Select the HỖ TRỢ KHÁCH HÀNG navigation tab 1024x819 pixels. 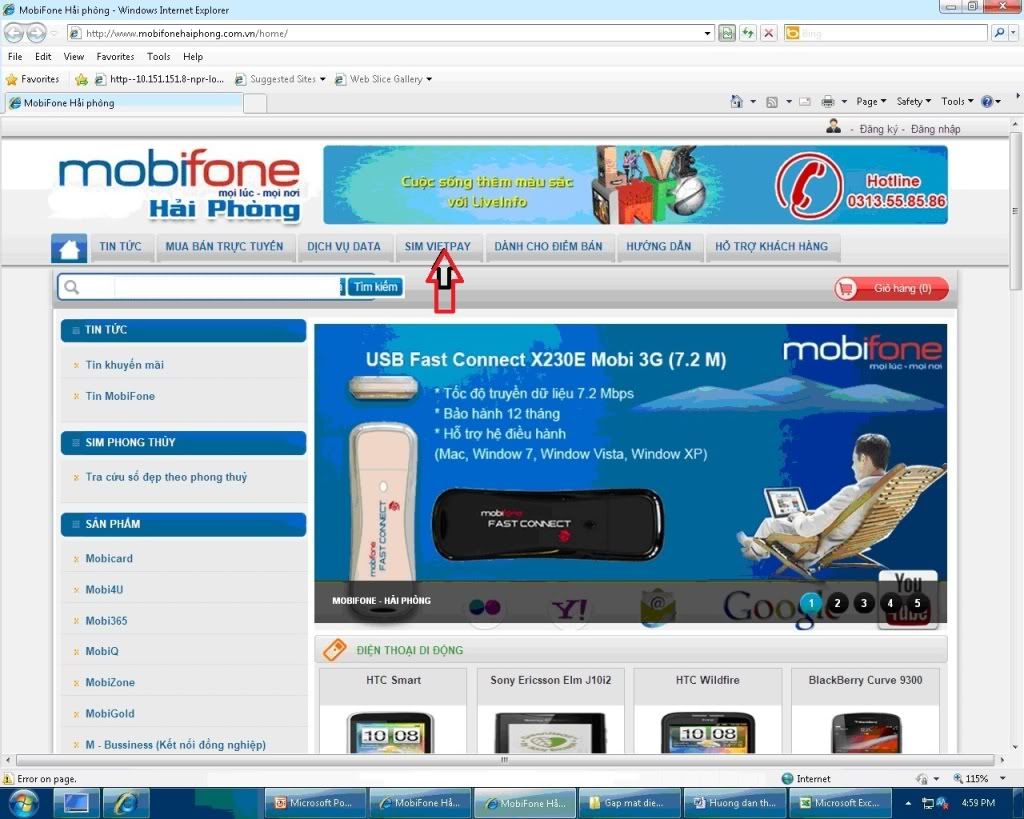pyautogui.click(x=771, y=247)
